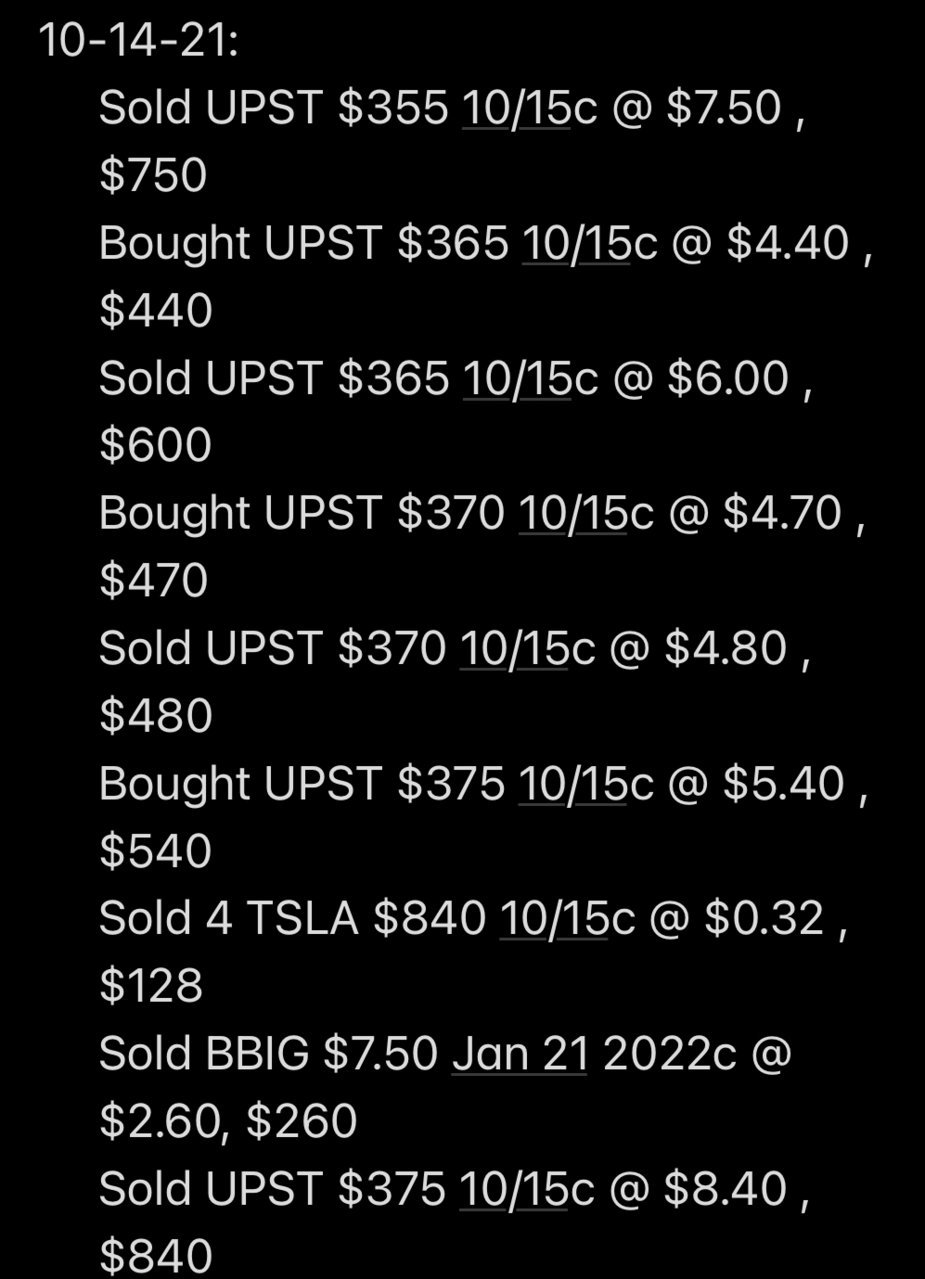This screenshot has height=1279, width=925.
Task: Open underlined 10/15 date in TSLA $840 line
Action: (x=554, y=918)
